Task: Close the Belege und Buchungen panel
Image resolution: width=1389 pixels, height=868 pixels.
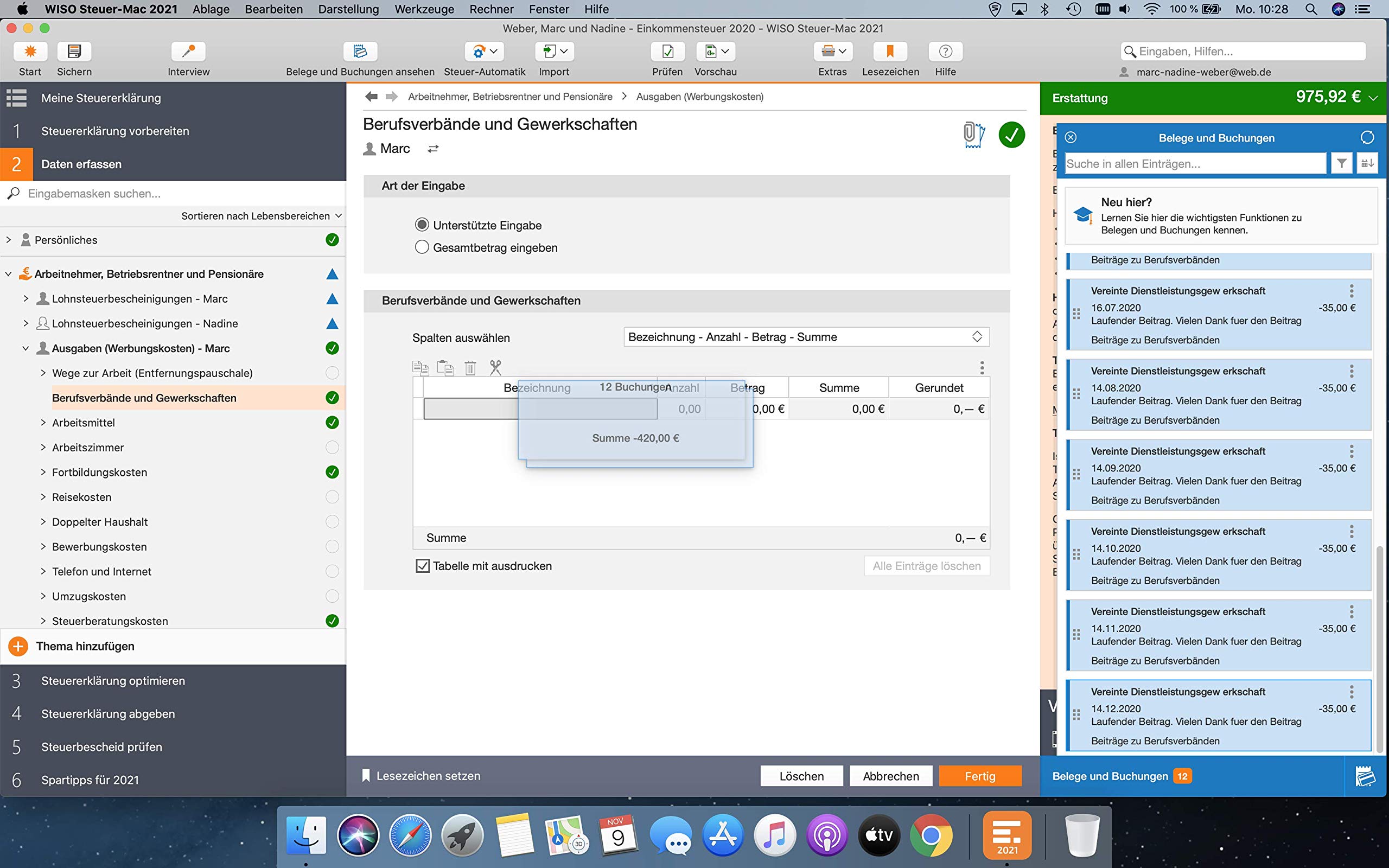Action: 1071,137
